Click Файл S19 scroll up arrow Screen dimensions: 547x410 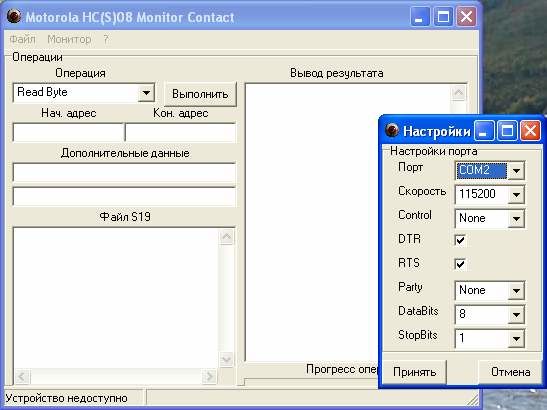coord(227,237)
